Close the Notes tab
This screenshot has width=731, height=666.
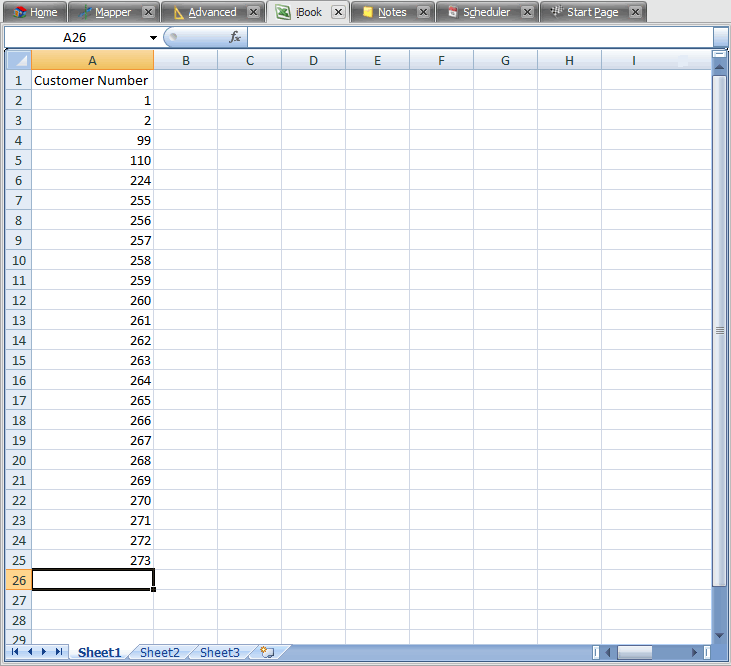pos(423,12)
